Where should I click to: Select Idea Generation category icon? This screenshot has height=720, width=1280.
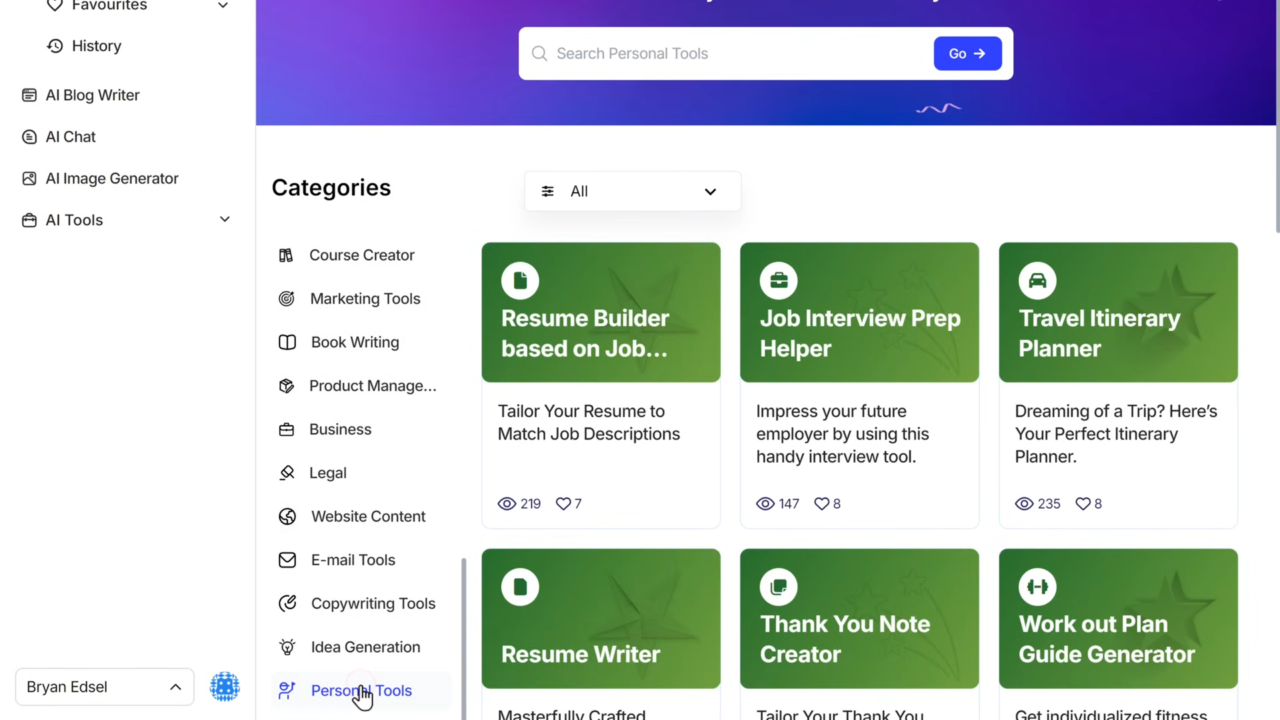click(x=287, y=647)
